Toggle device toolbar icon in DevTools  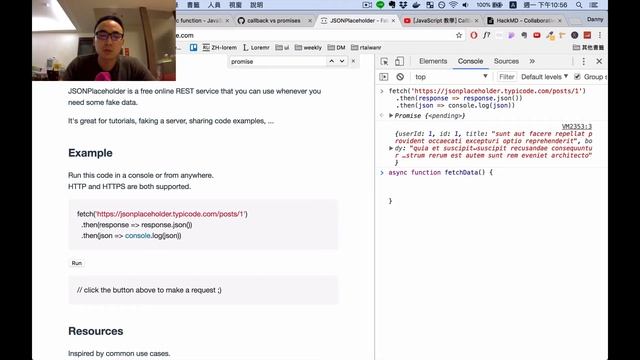pyautogui.click(x=399, y=61)
